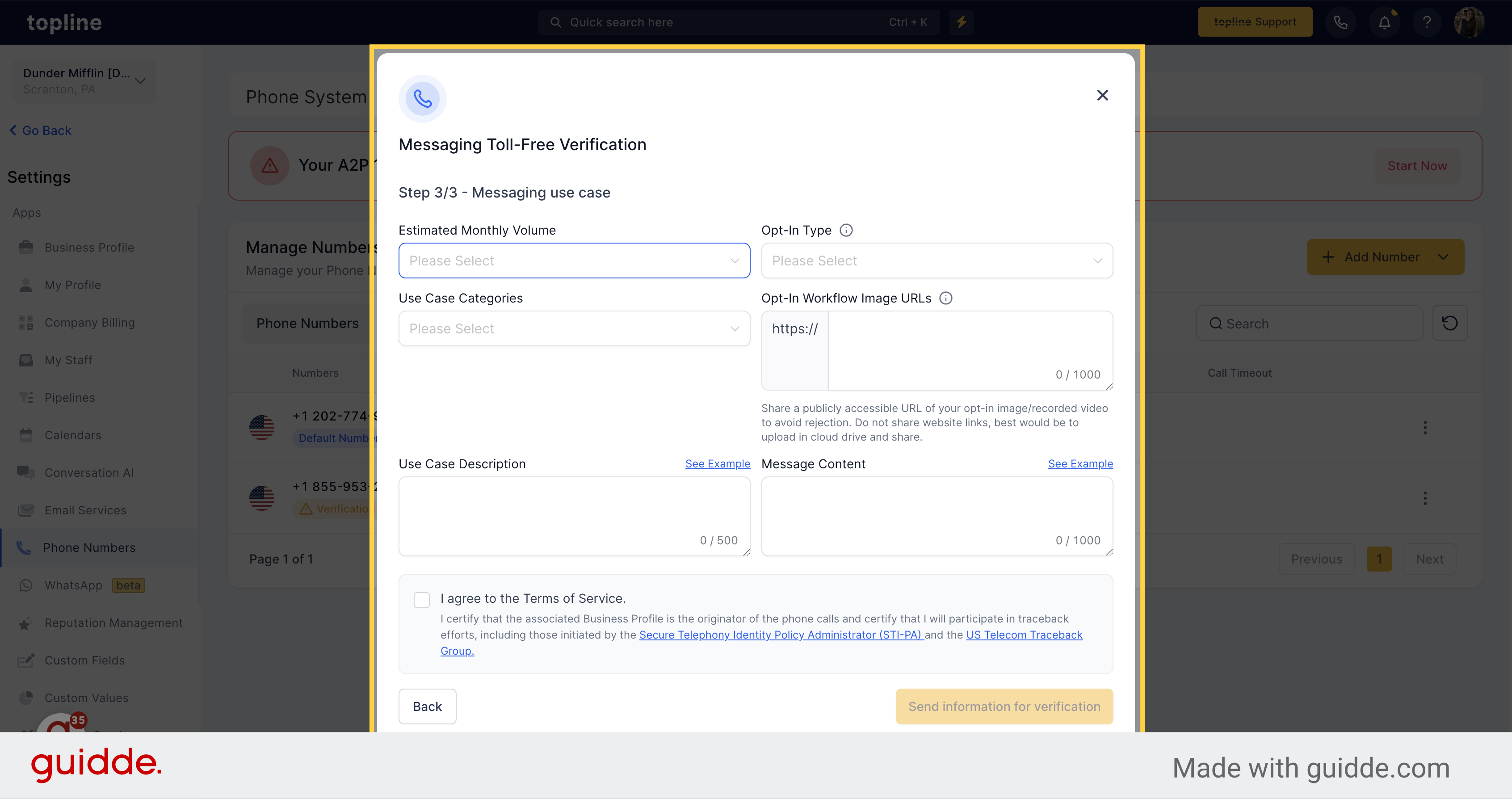Open the phone dialer icon in header

tap(1340, 22)
